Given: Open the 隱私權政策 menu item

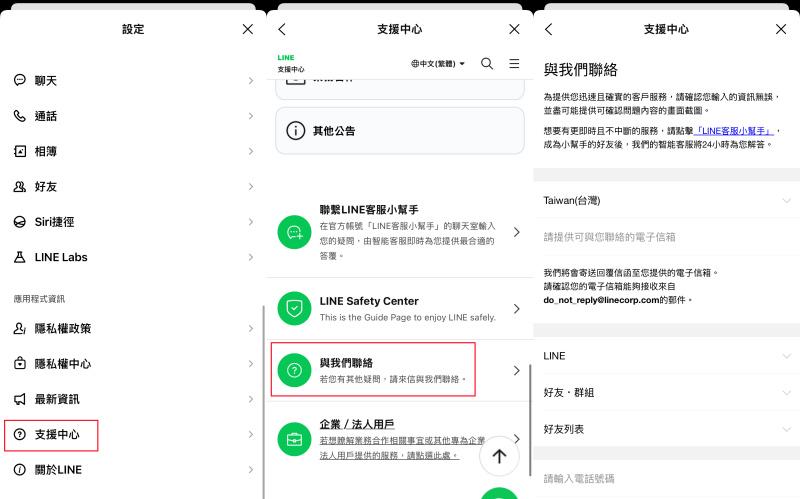Looking at the screenshot, I should coord(133,328).
